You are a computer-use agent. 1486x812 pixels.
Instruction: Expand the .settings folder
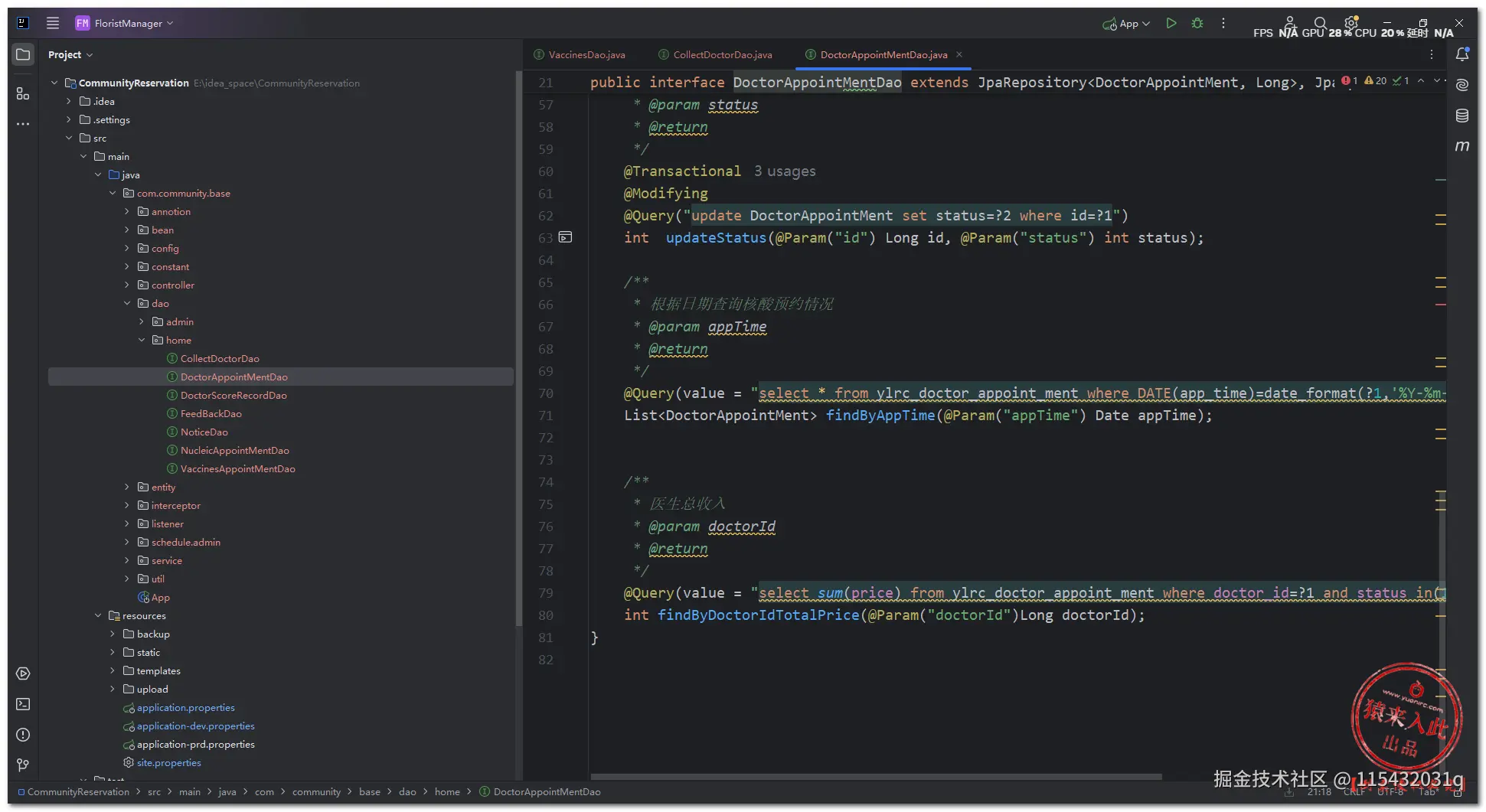(x=69, y=119)
